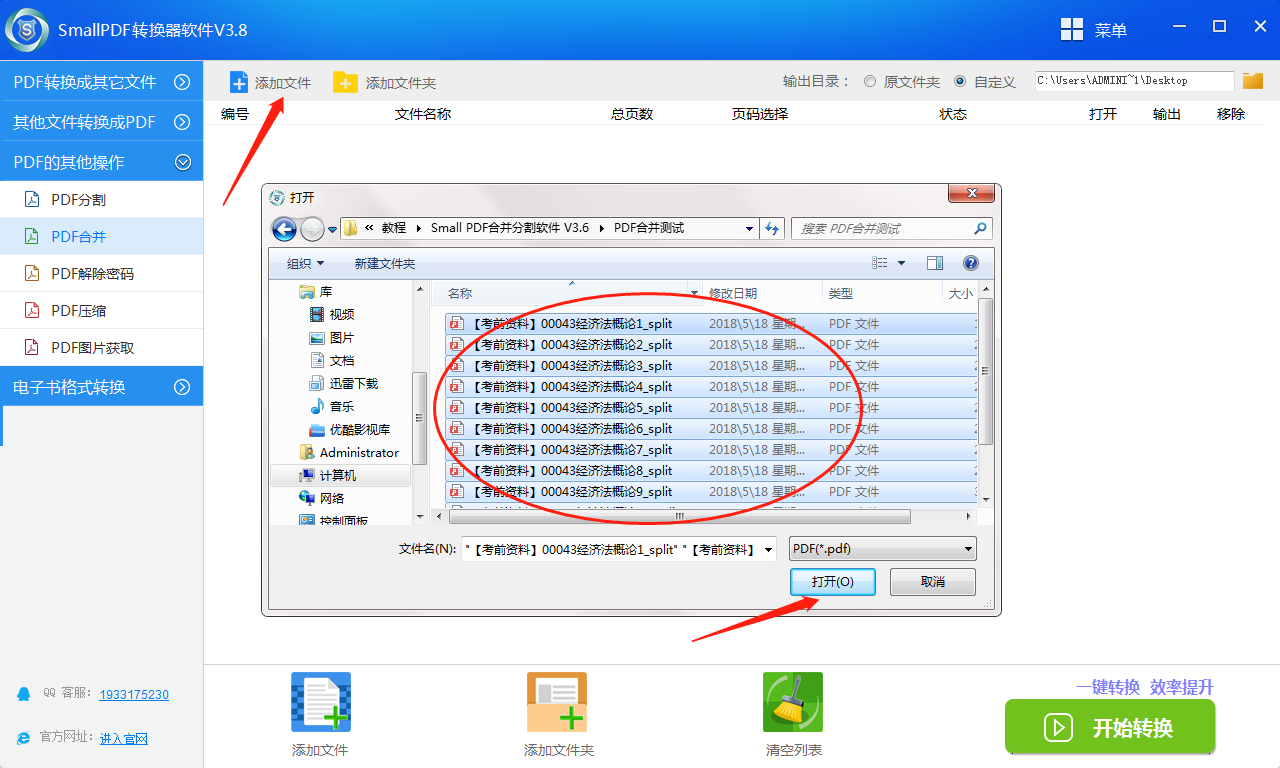This screenshot has height=768, width=1280.
Task: Click the 添加文件夹 icon in the top toolbar
Action: click(x=345, y=82)
